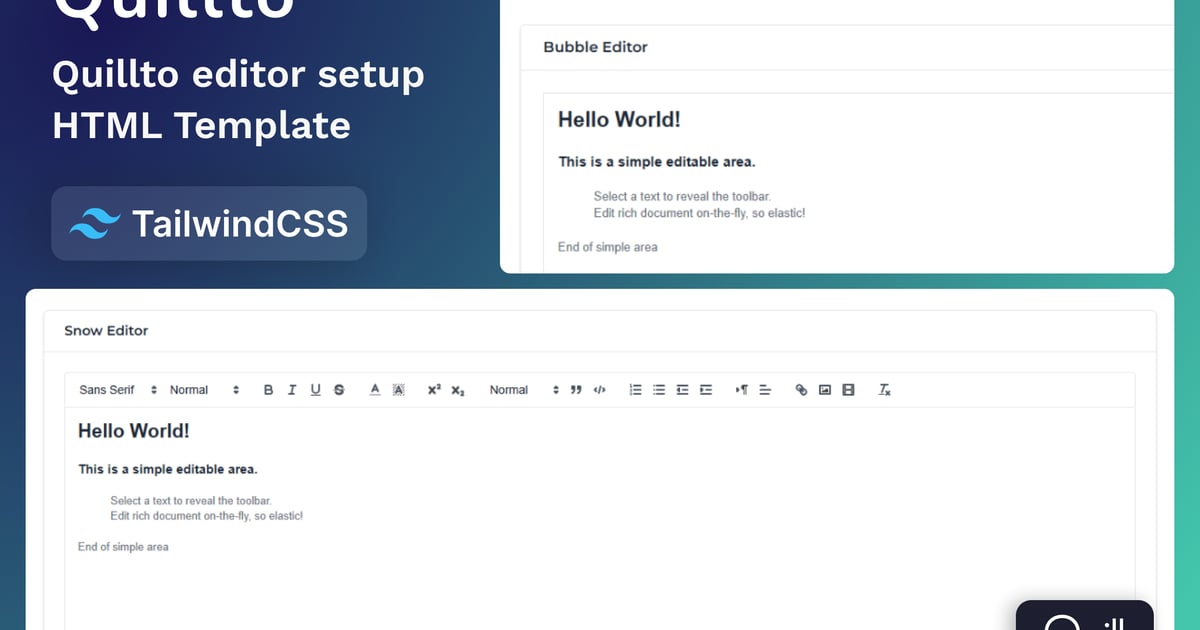Toggle strikethrough formatting in Snow Editor toolbar

coord(339,390)
